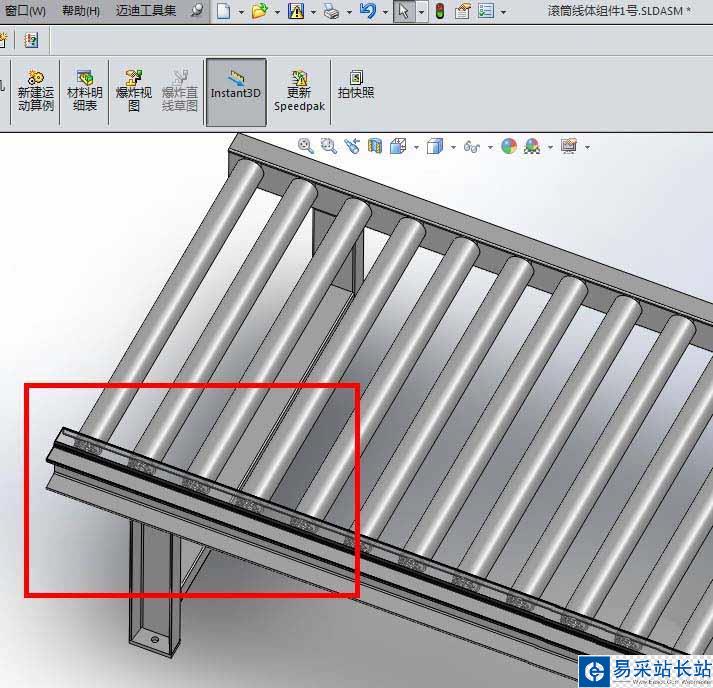Expand the Undo dropdown arrow

coord(385,12)
